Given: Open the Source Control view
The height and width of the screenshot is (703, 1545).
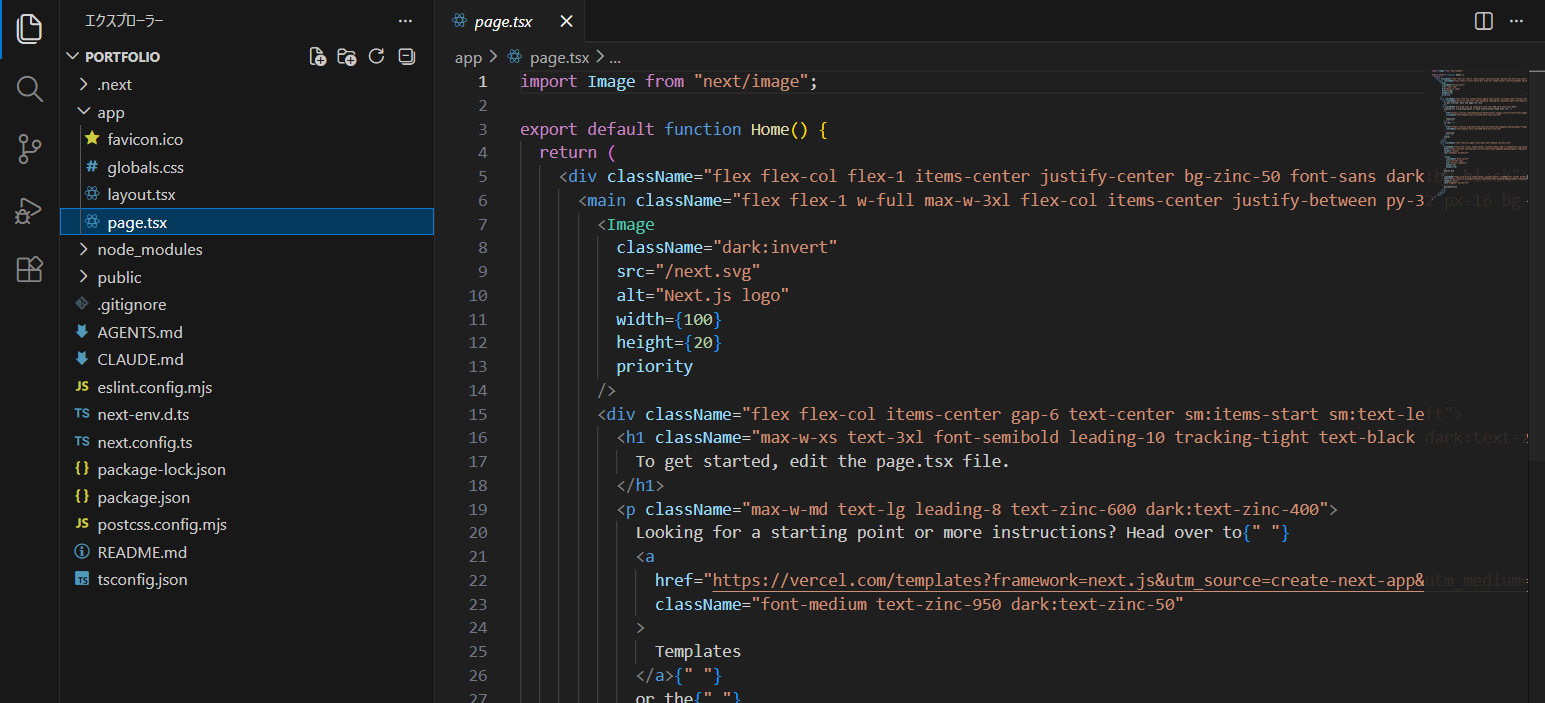Looking at the screenshot, I should click(x=29, y=149).
